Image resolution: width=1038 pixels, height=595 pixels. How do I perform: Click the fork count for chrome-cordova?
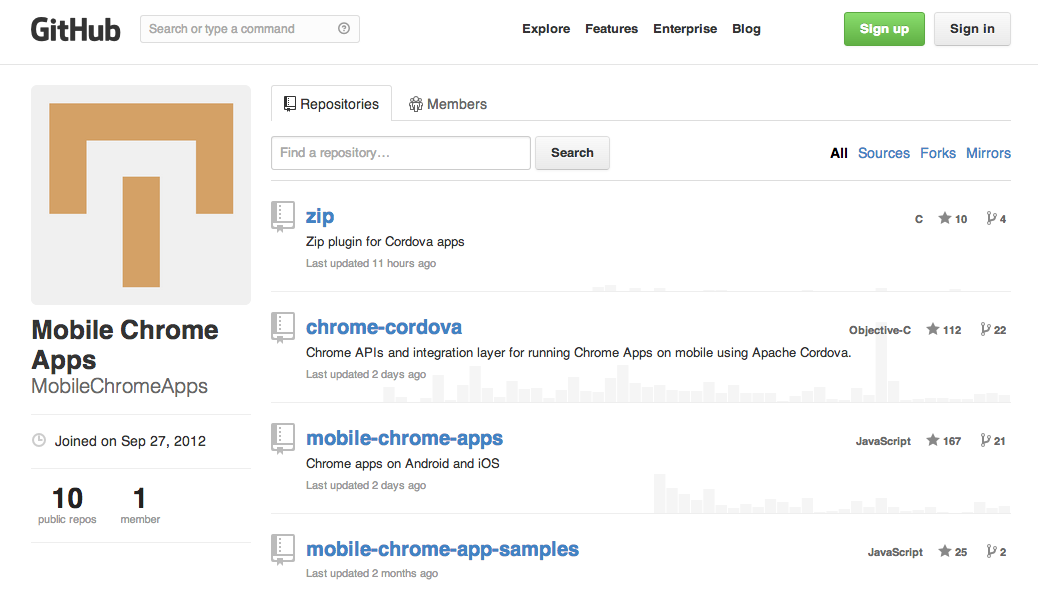point(993,330)
